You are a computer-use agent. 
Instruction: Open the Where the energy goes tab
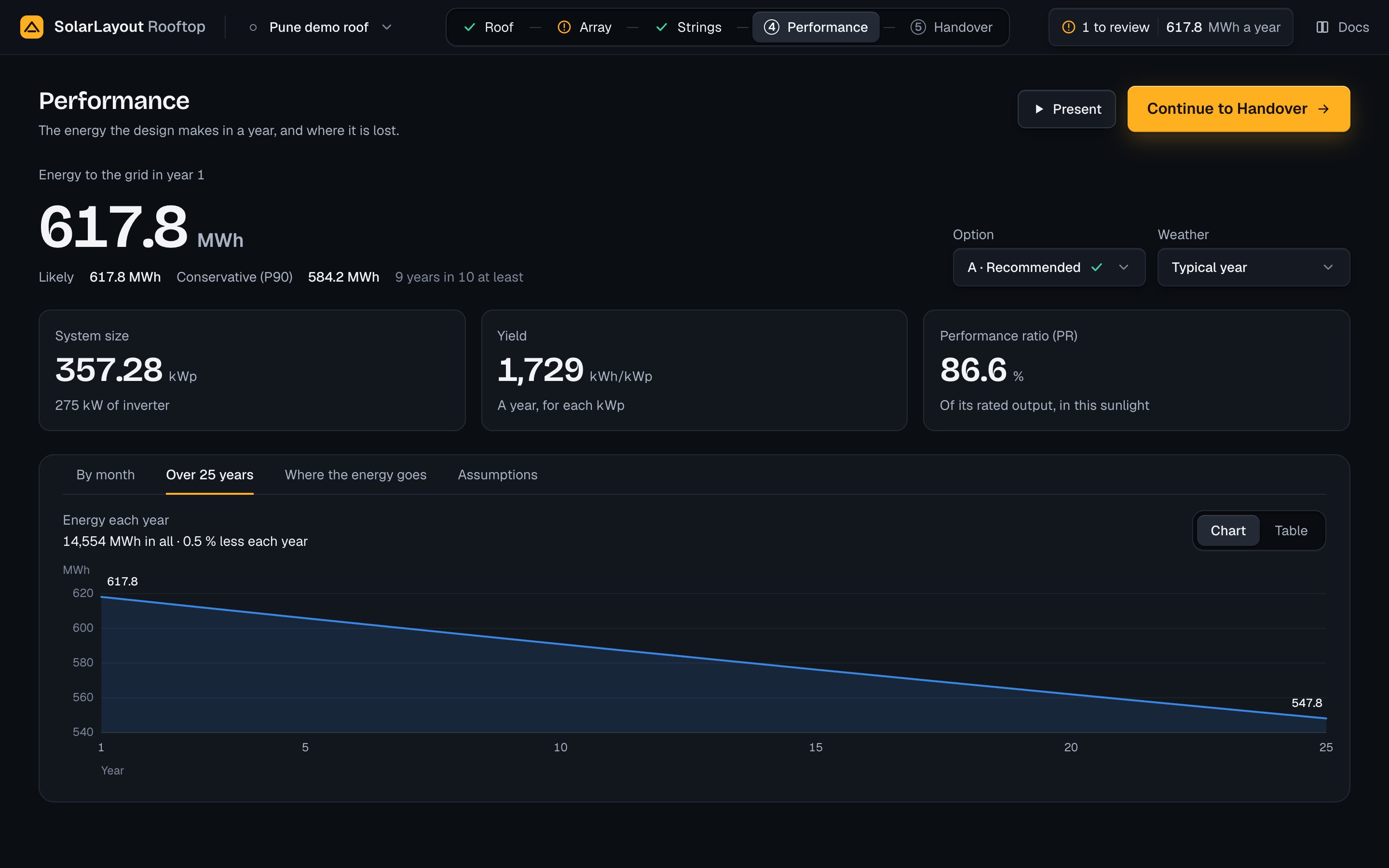355,475
